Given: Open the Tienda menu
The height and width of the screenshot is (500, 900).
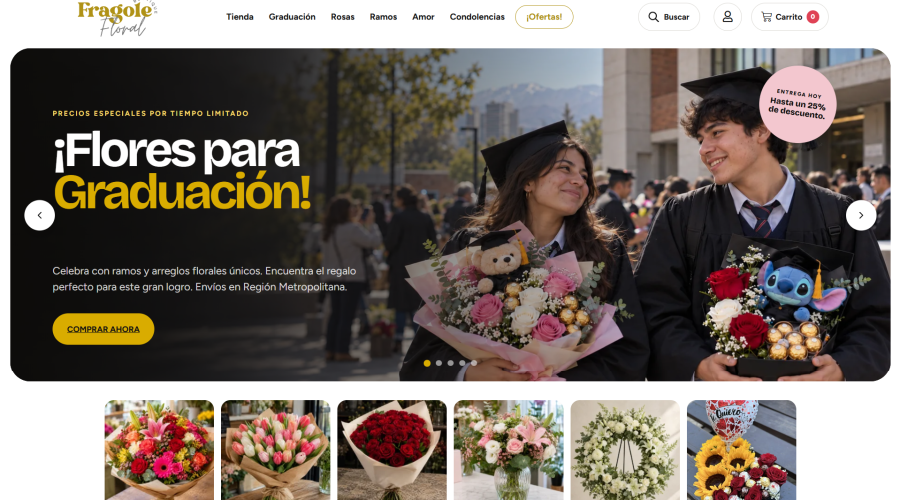Looking at the screenshot, I should pyautogui.click(x=239, y=17).
